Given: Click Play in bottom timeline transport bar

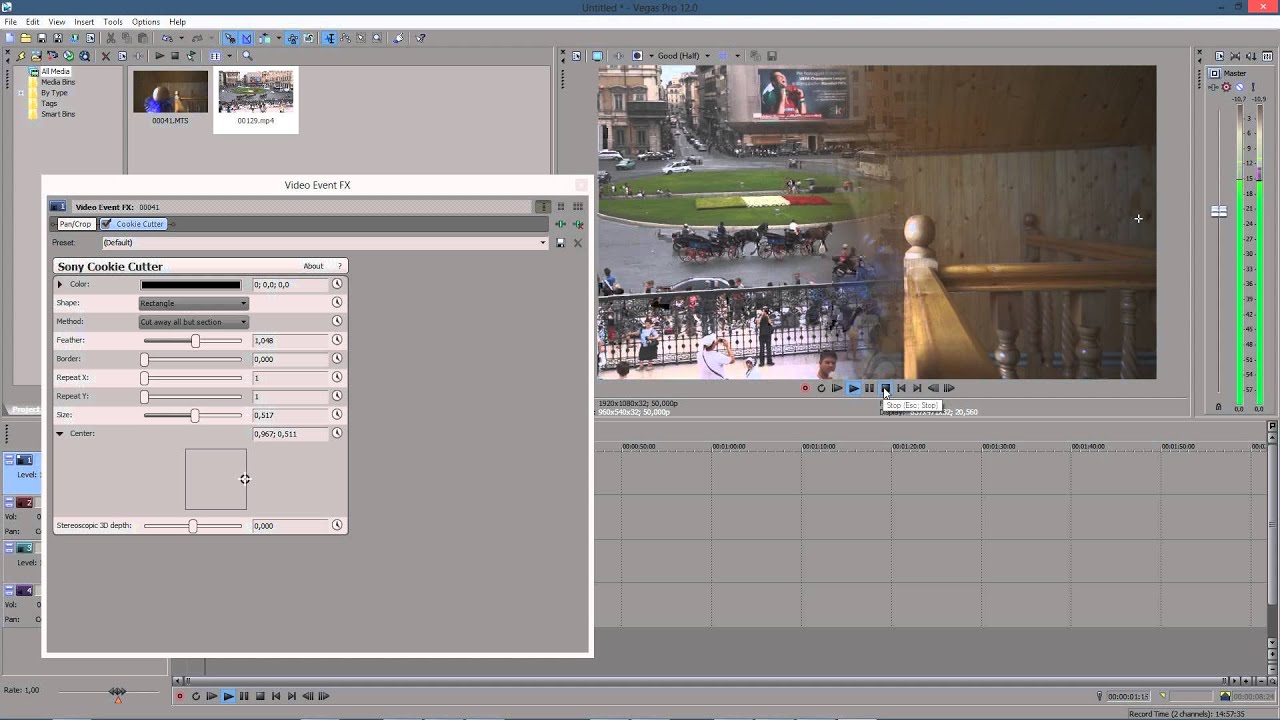Looking at the screenshot, I should pos(228,696).
